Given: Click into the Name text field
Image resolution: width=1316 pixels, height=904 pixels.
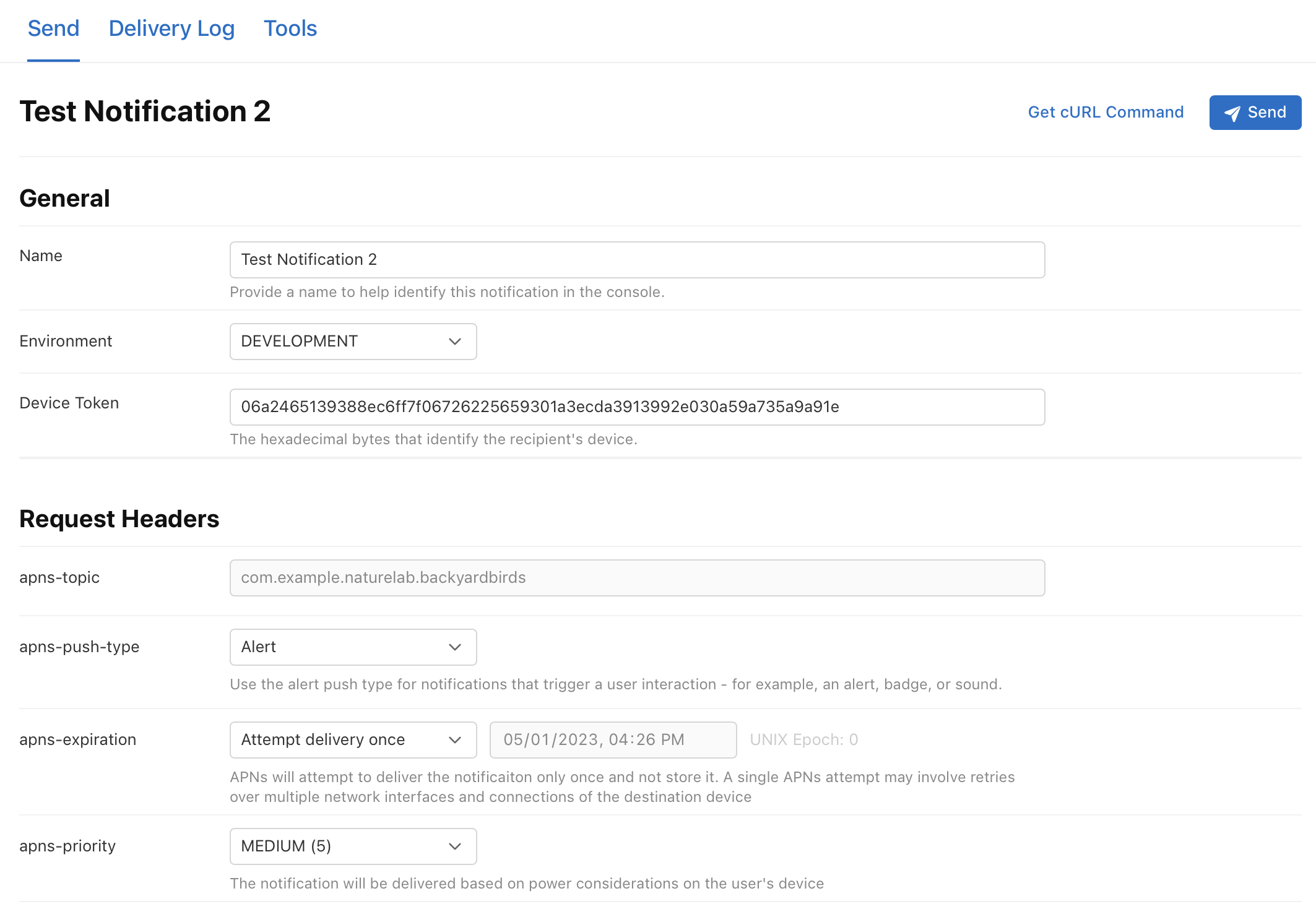Looking at the screenshot, I should pyautogui.click(x=637, y=260).
